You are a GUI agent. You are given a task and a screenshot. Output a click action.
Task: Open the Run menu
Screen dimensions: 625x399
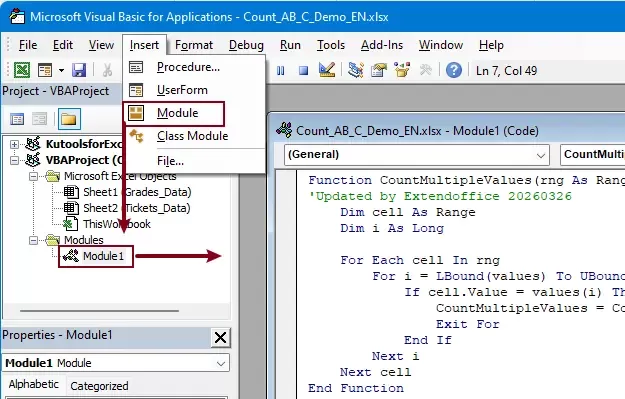pyautogui.click(x=290, y=45)
